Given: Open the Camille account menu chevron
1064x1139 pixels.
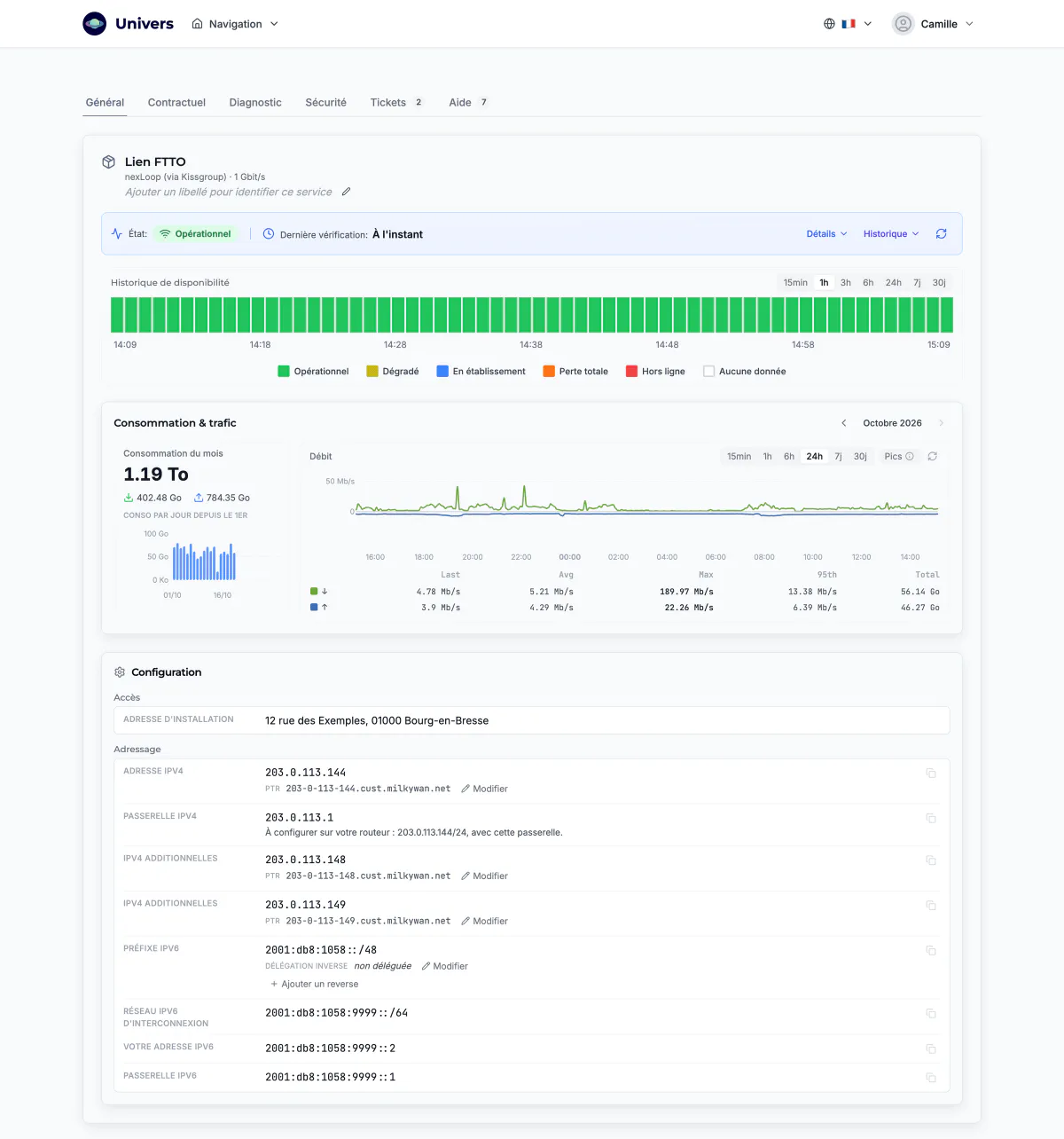Looking at the screenshot, I should (969, 24).
